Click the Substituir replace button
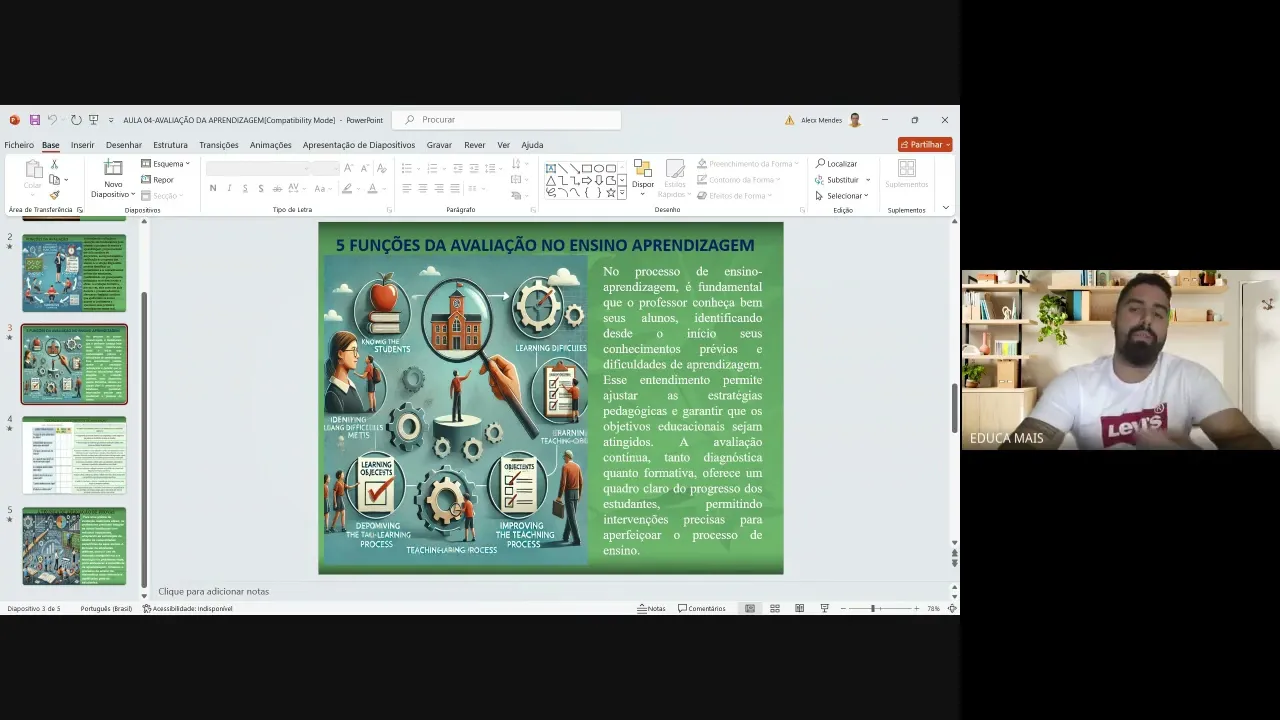This screenshot has height=720, width=1280. pos(842,180)
